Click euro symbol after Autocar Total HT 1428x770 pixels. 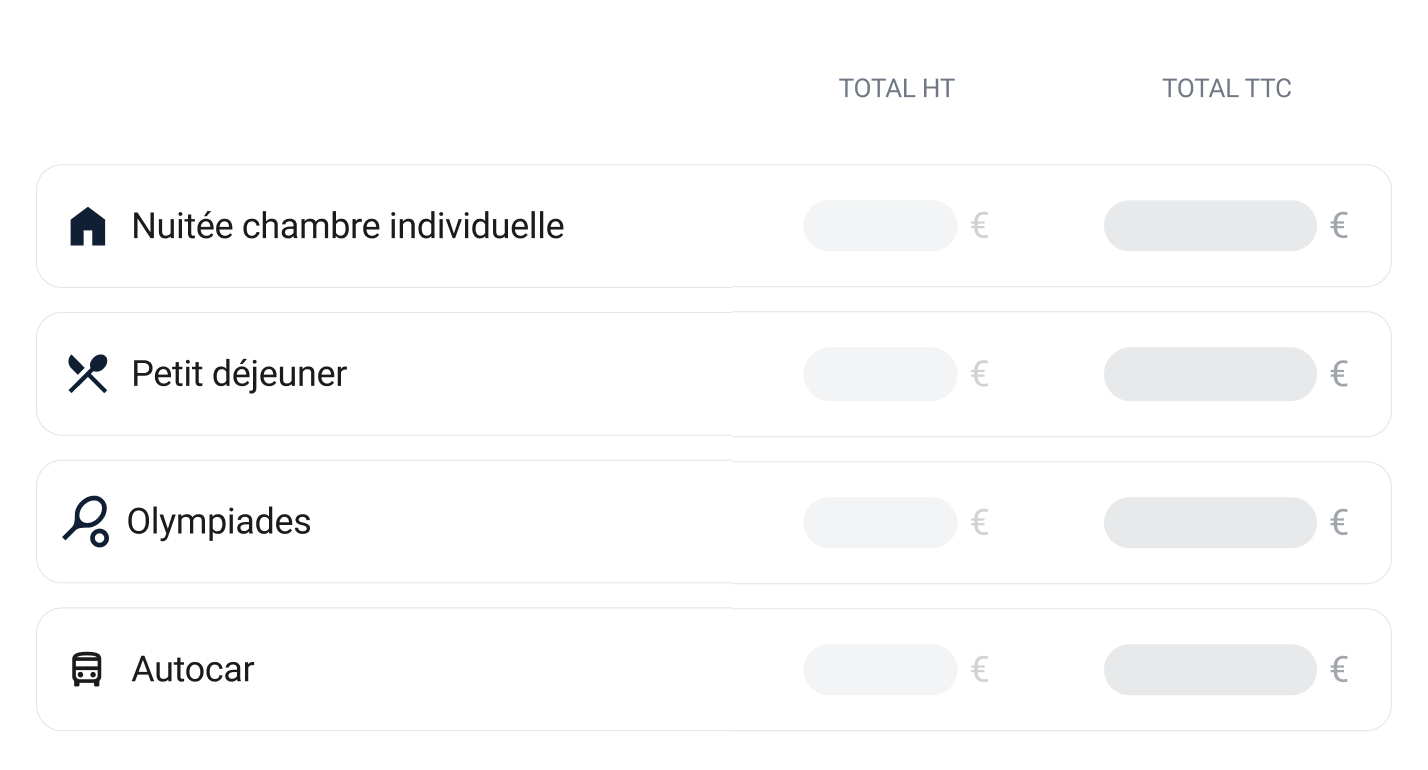click(980, 669)
